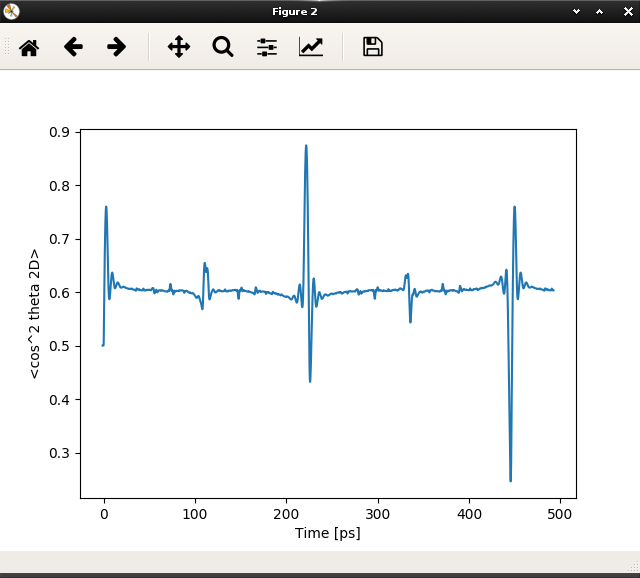Activate the Zoom to rectangle tool
640x578 pixels.
[x=222, y=47]
